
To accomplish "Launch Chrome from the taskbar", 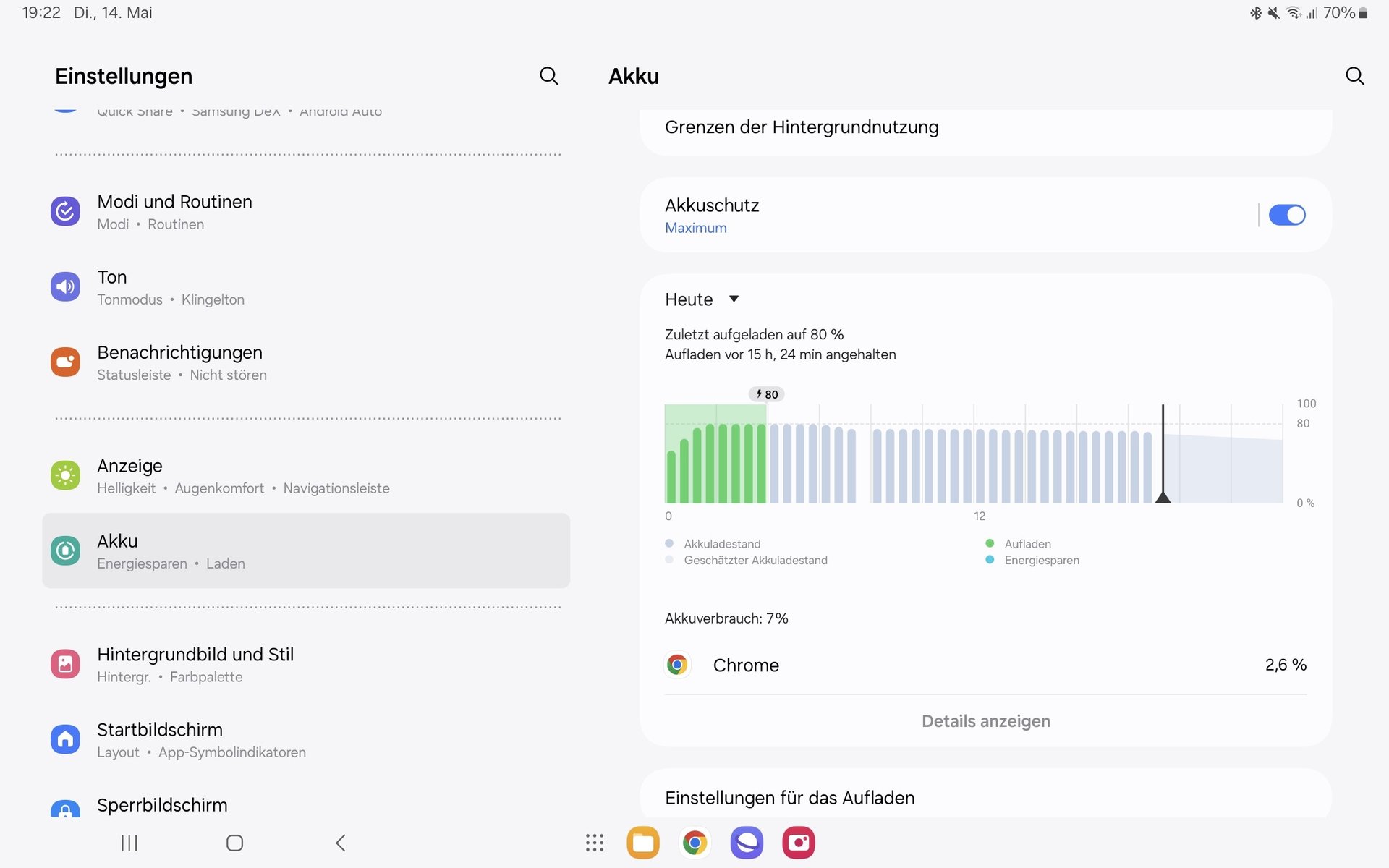I will click(x=694, y=843).
